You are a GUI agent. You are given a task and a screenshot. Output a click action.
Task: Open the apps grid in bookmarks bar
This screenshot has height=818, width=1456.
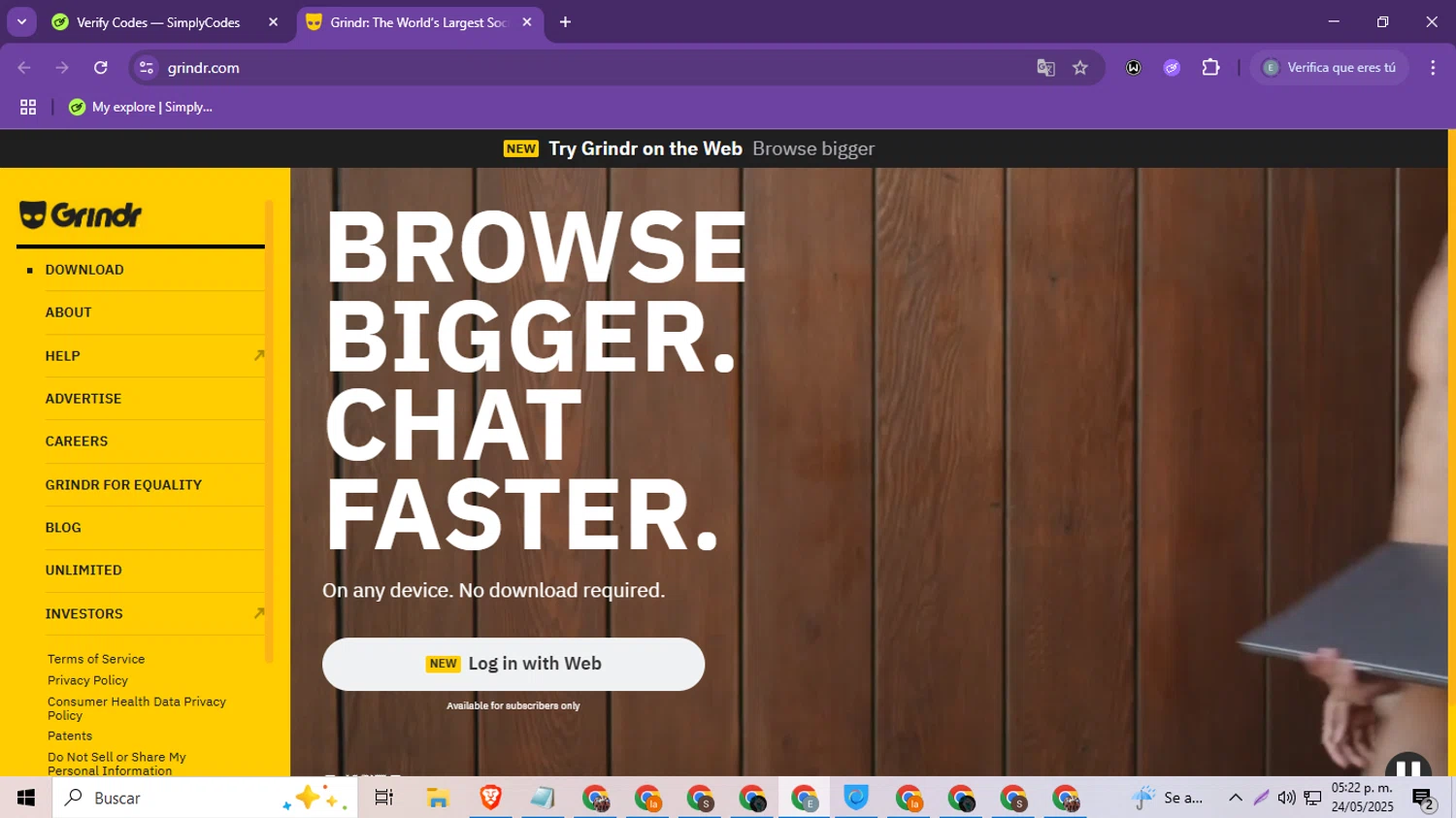click(x=28, y=108)
